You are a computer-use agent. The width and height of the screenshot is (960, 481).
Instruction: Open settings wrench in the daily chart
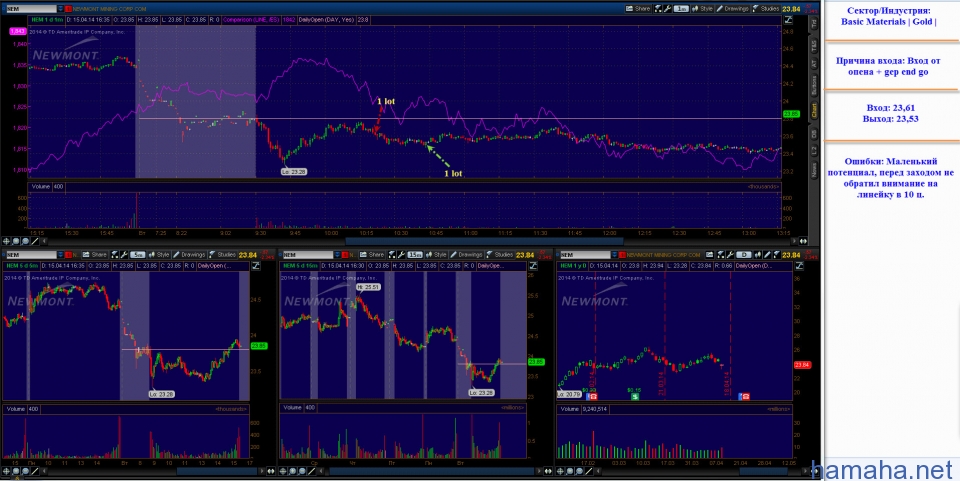click(730, 255)
